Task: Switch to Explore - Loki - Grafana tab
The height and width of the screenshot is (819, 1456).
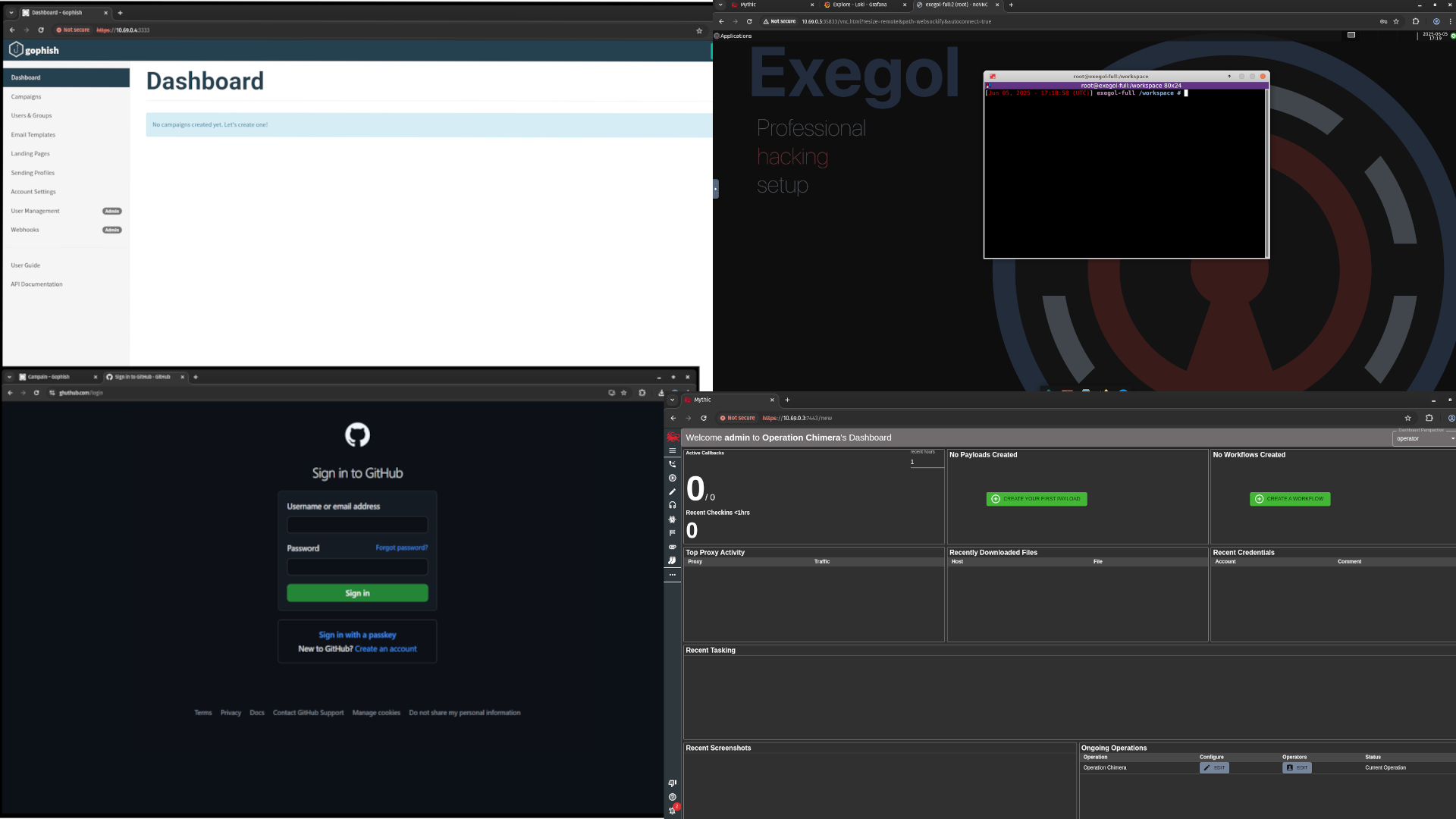Action: (x=859, y=5)
